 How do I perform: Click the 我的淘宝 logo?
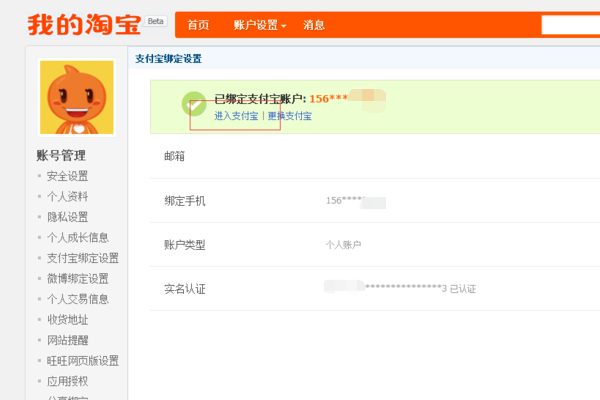coord(84,25)
